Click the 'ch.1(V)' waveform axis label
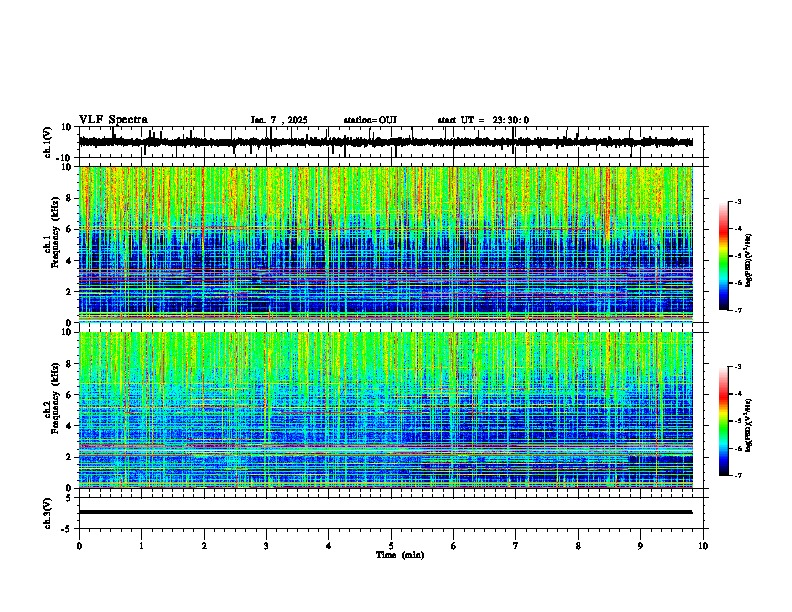The image size is (792, 612). (48, 142)
